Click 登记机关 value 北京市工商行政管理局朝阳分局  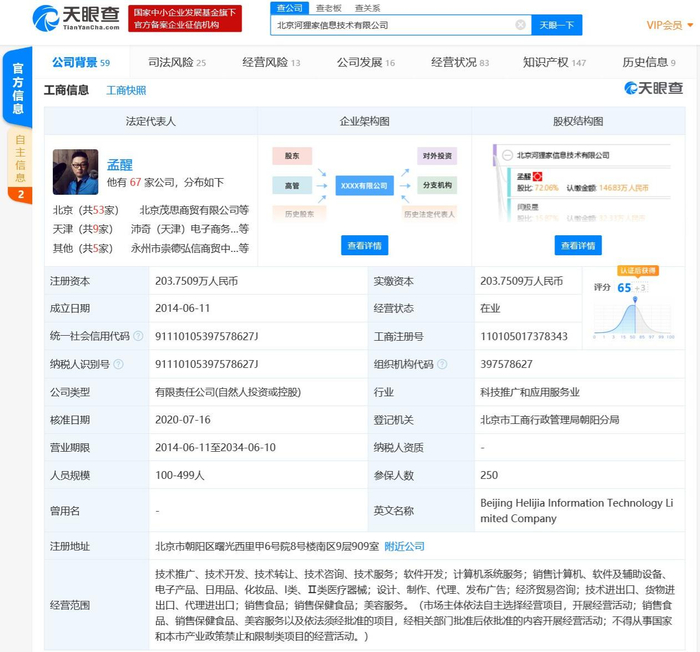click(x=550, y=420)
